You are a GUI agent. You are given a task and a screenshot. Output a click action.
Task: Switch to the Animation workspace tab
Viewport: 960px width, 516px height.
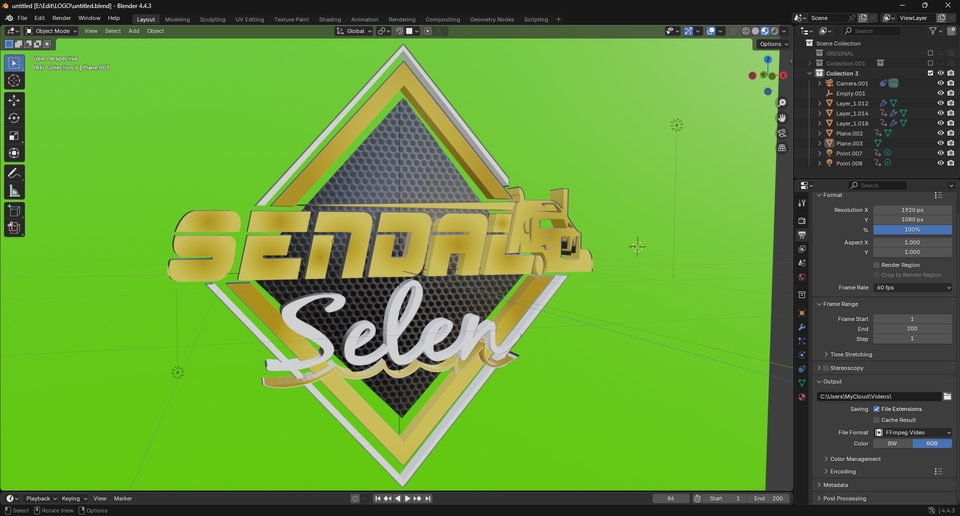[365, 20]
